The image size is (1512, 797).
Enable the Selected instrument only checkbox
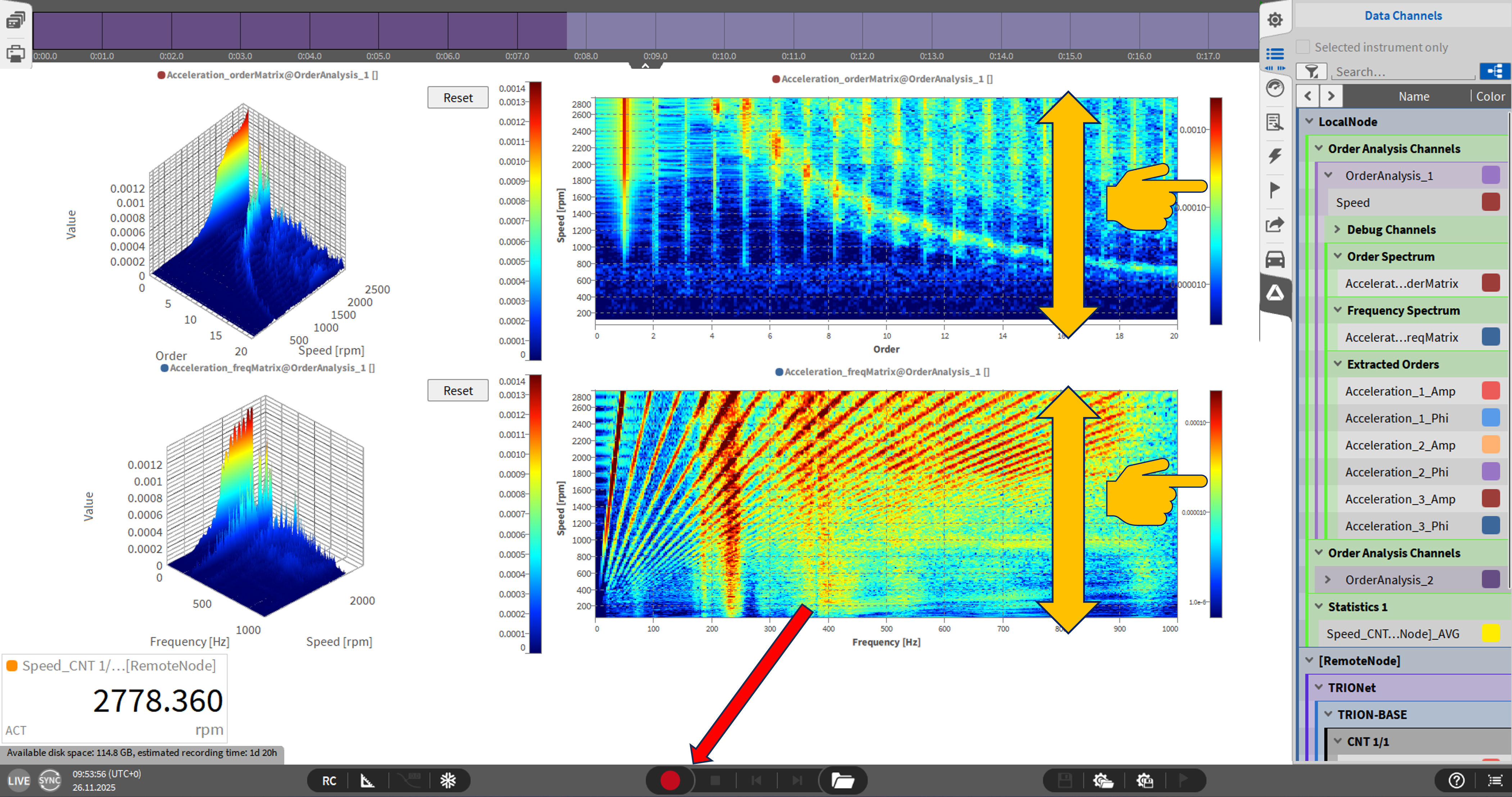[x=1303, y=47]
